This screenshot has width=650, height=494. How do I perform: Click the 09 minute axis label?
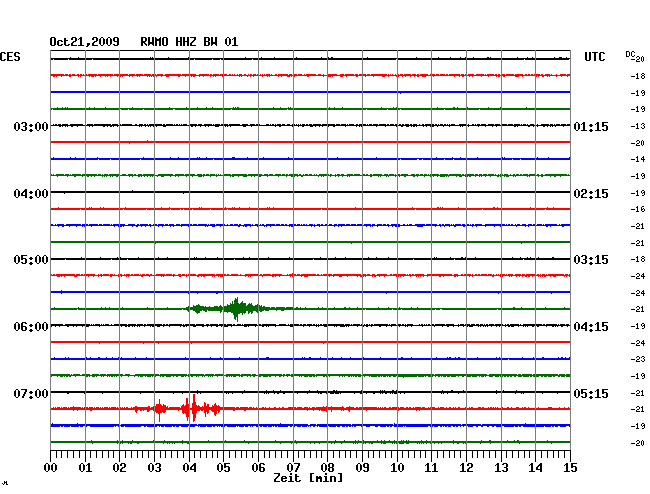(x=362, y=467)
